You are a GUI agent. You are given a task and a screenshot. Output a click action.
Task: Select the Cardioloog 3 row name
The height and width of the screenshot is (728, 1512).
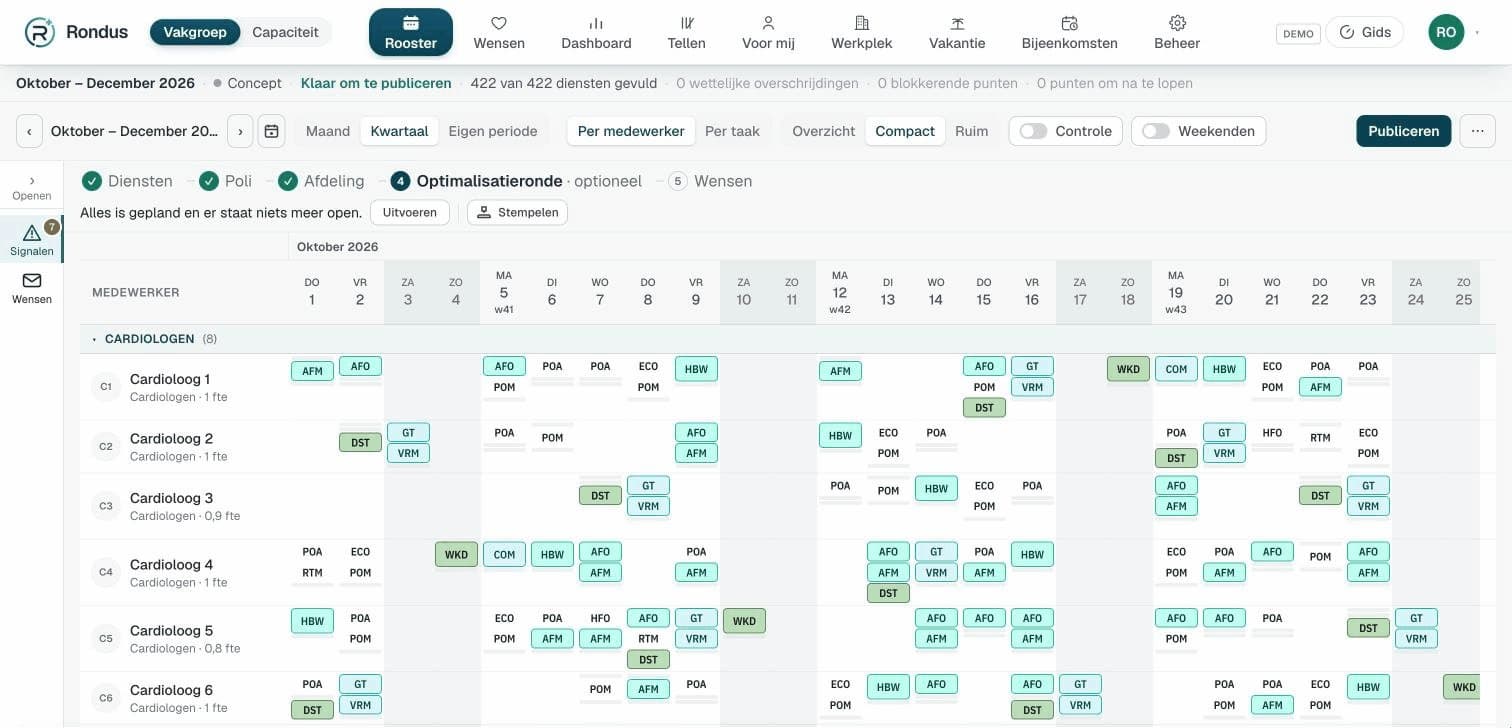tap(171, 498)
